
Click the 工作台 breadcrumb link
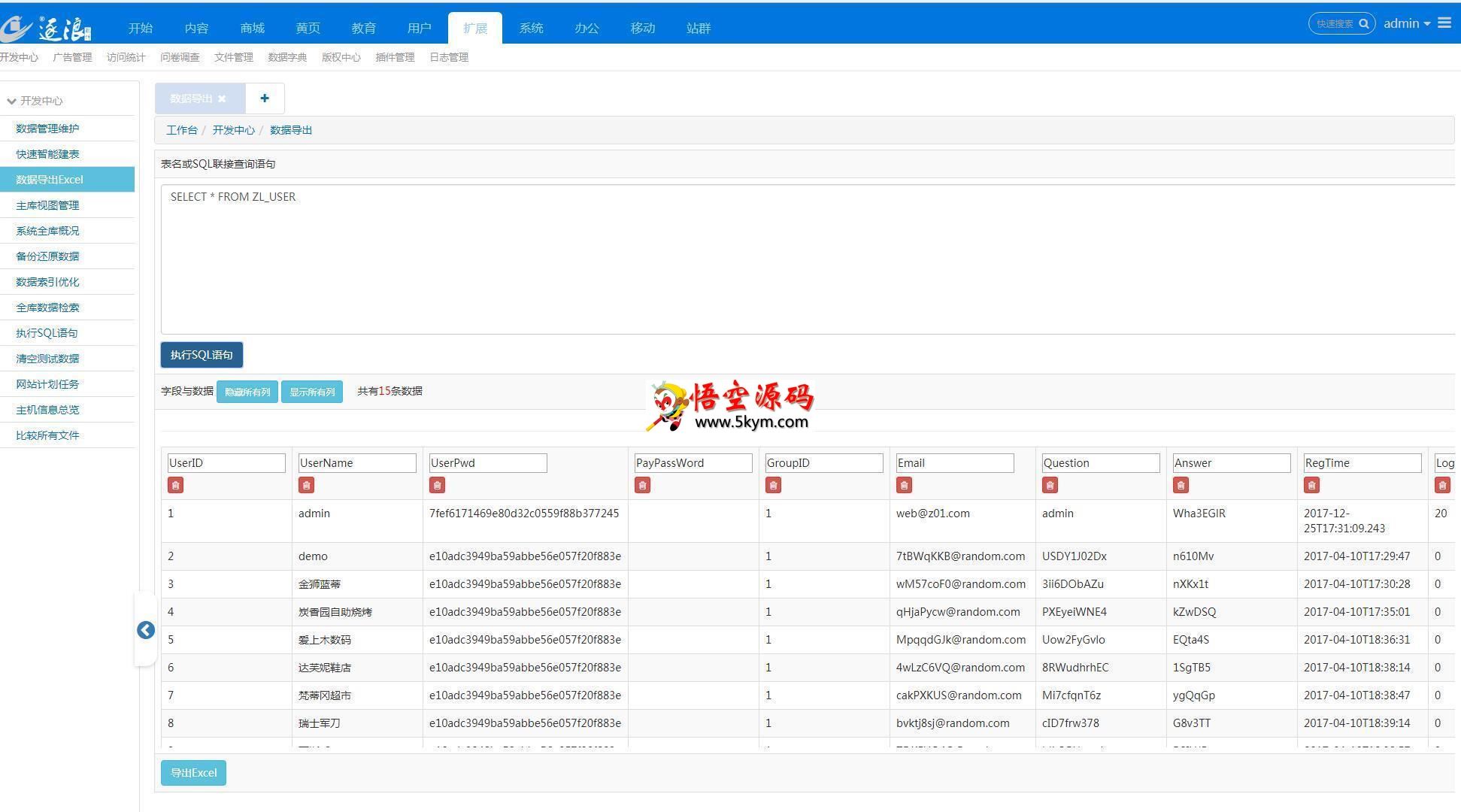[x=182, y=130]
